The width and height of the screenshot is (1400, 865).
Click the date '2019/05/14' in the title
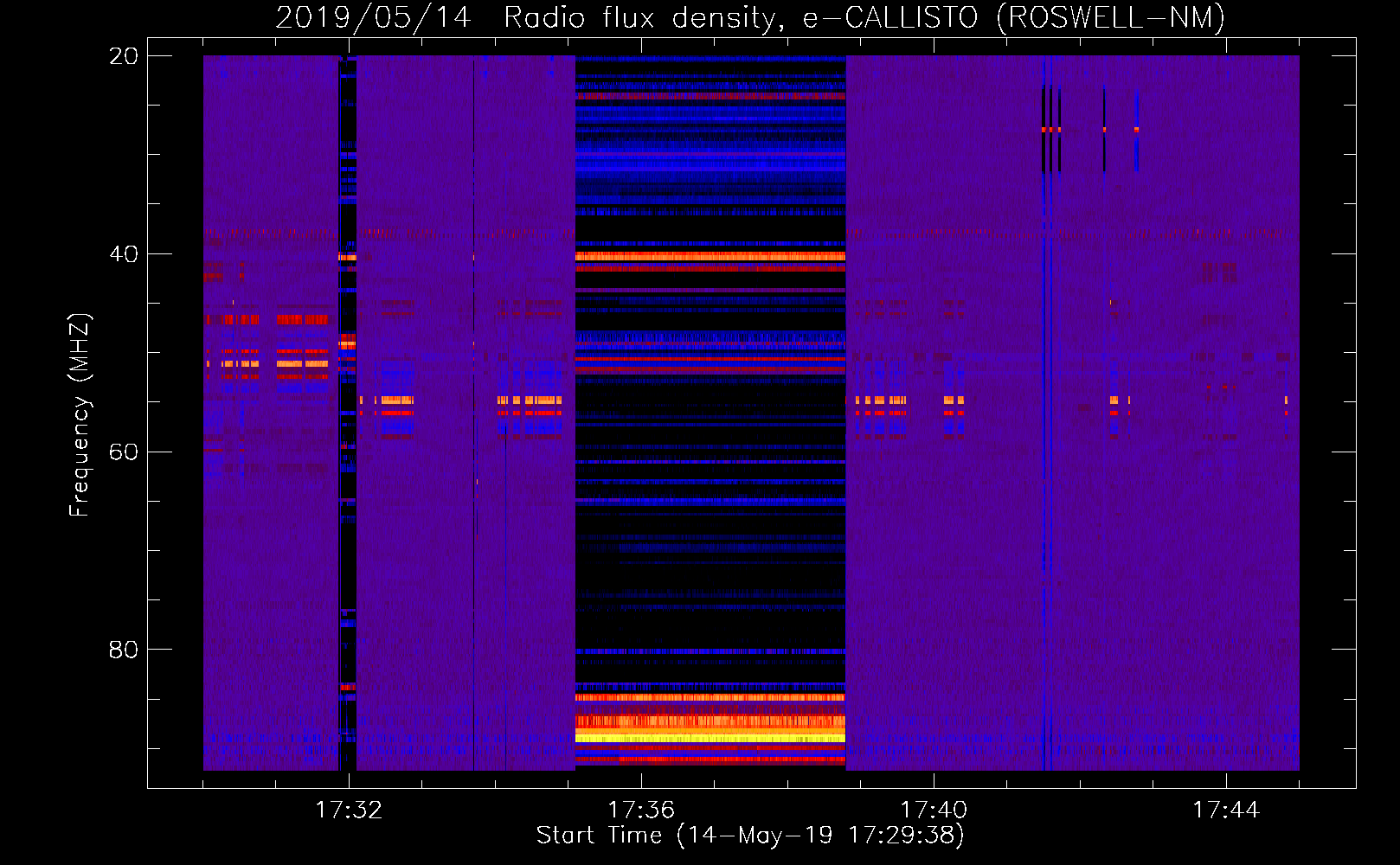pos(373,17)
